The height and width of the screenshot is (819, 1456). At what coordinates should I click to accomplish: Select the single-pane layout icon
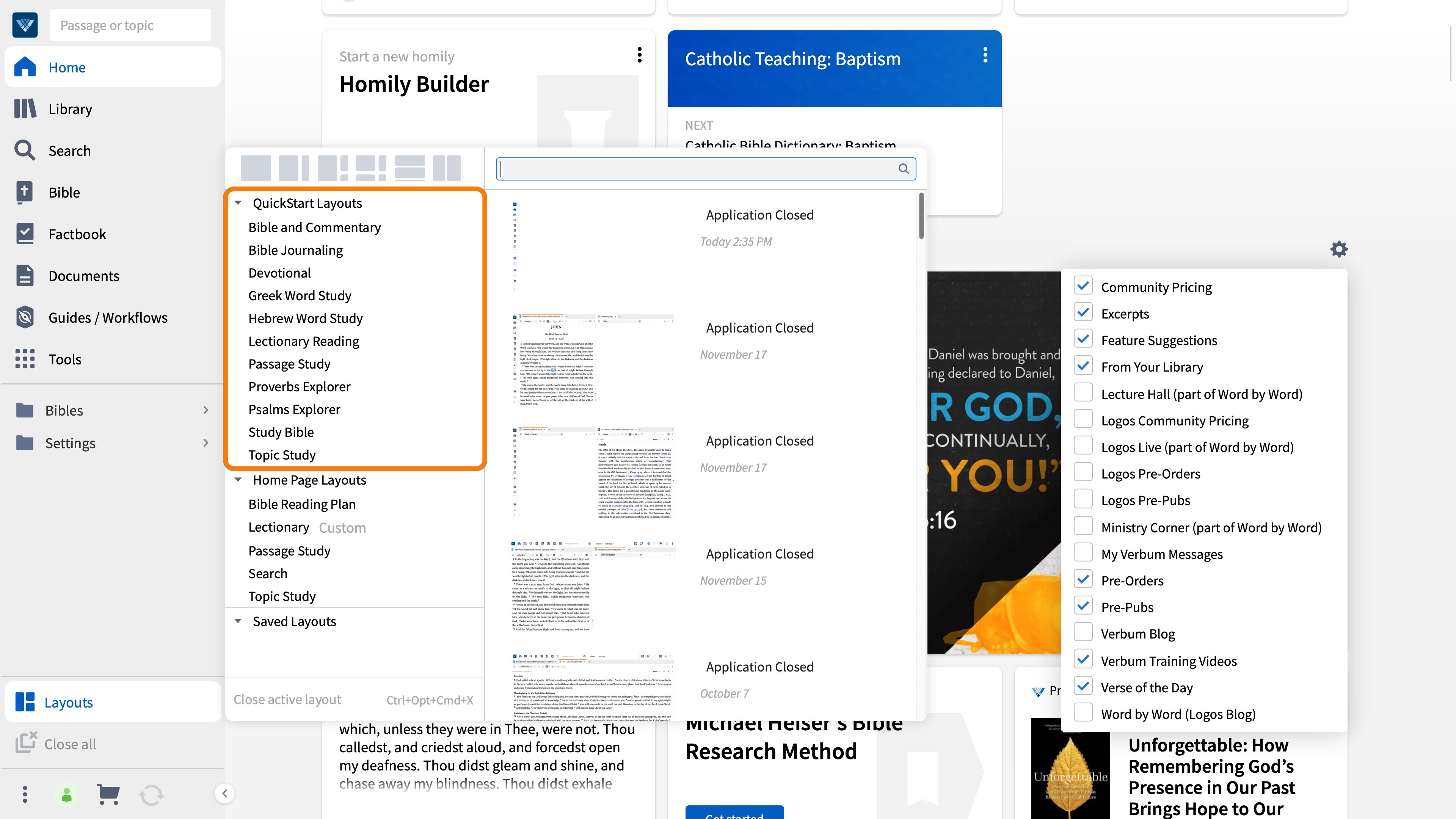coord(256,168)
